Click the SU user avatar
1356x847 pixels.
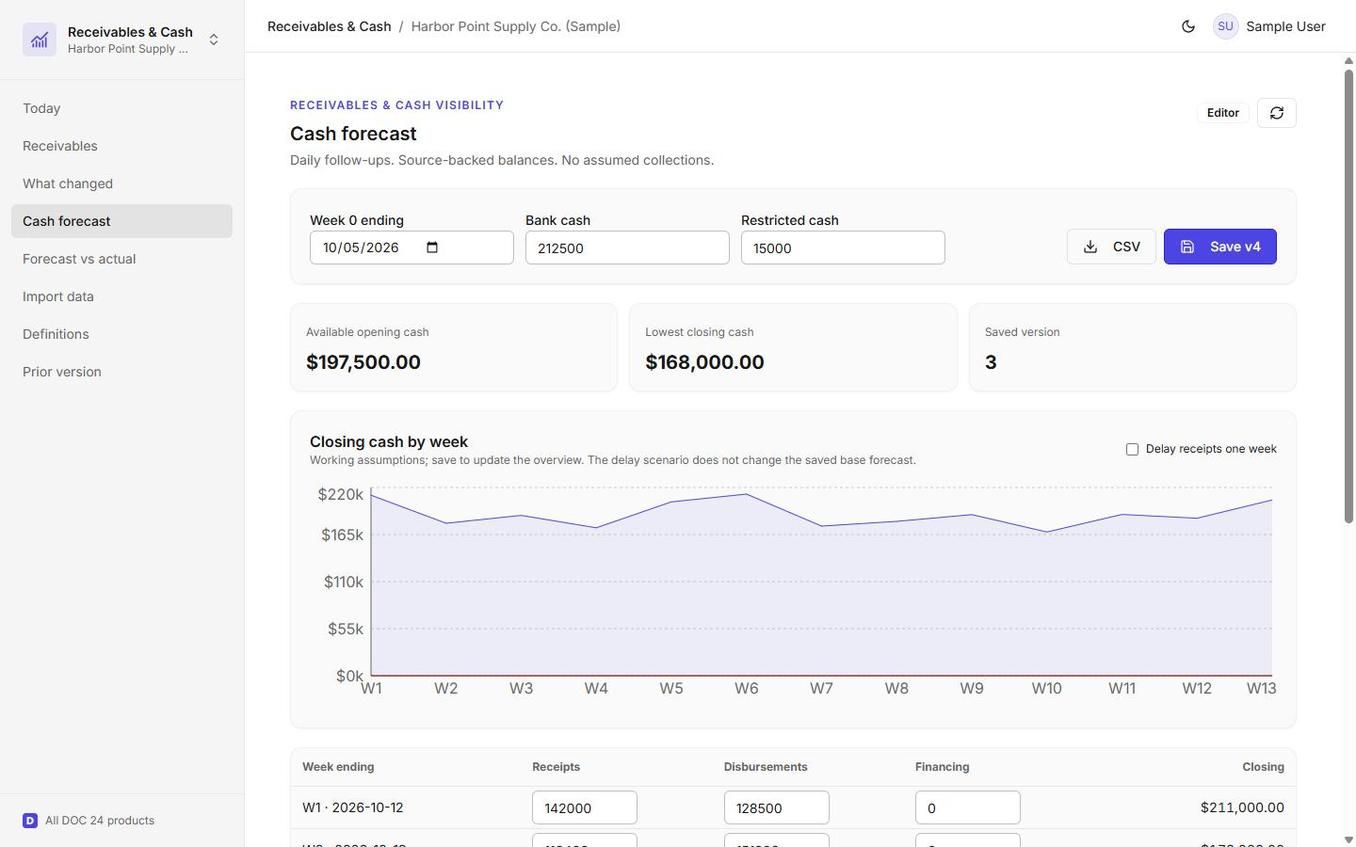tap(1225, 26)
